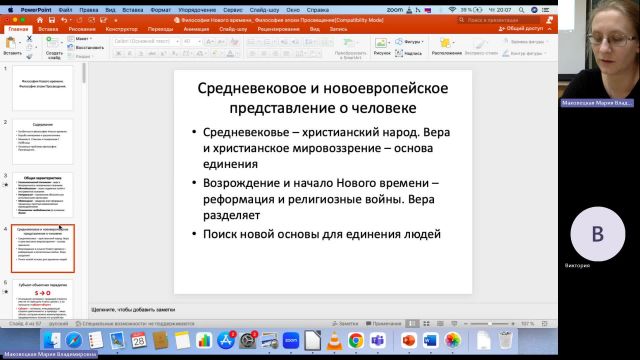Image resolution: width=640 pixels, height=360 pixels.
Task: Open Слайд-шоу menu in menu bar
Action: (x=264, y=9)
